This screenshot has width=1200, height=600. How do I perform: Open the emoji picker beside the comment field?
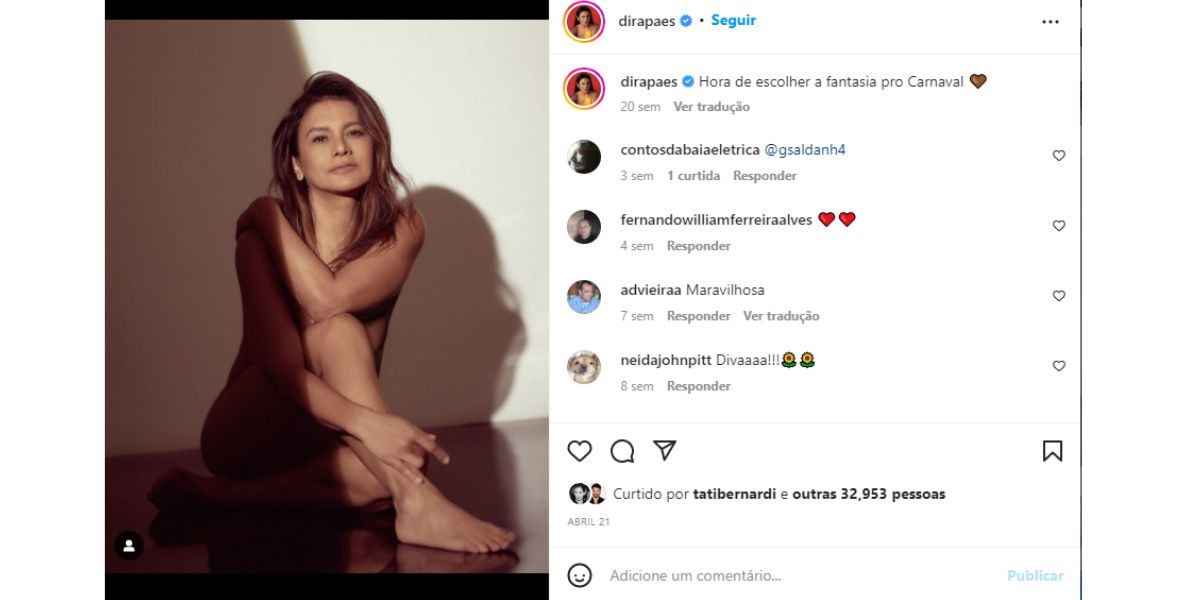coord(578,575)
